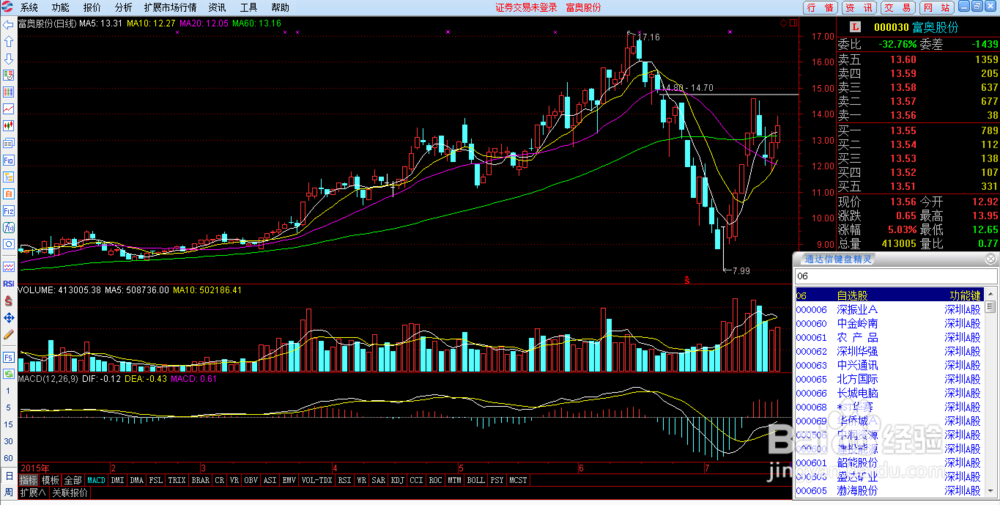1000x505 pixels.
Task: Open the F10 company info icon
Action: pyautogui.click(x=9, y=159)
